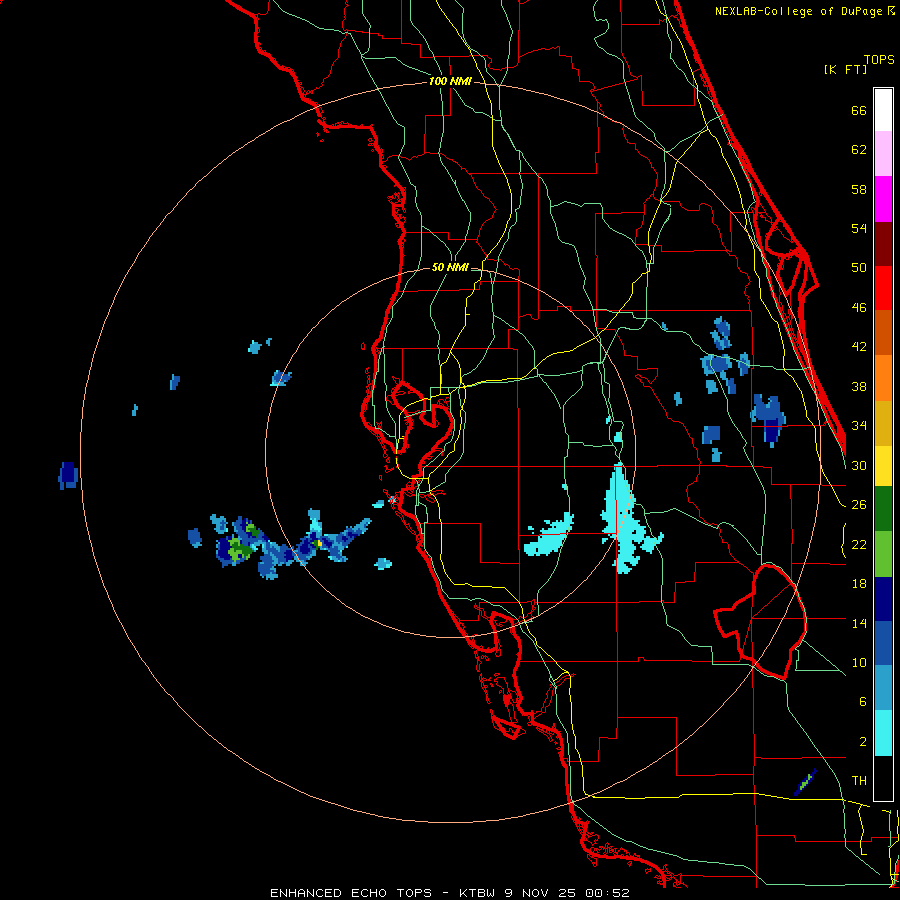Click the legend value 42

(859, 347)
